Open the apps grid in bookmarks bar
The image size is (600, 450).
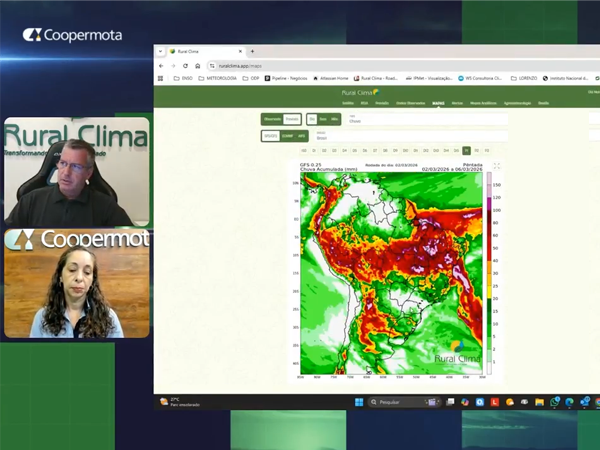[x=160, y=78]
